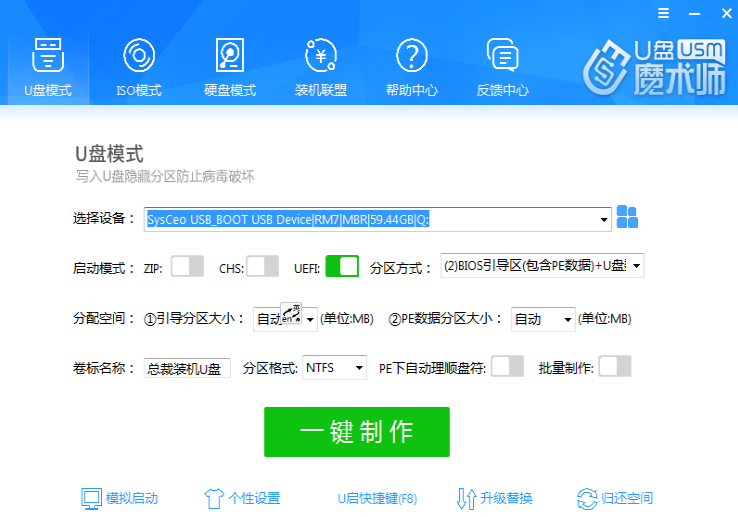
Task: Toggle the ZIP boot mode switch
Action: point(187,267)
